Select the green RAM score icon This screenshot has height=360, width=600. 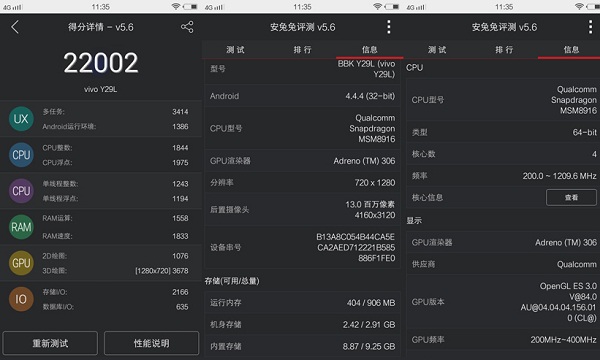pyautogui.click(x=21, y=227)
